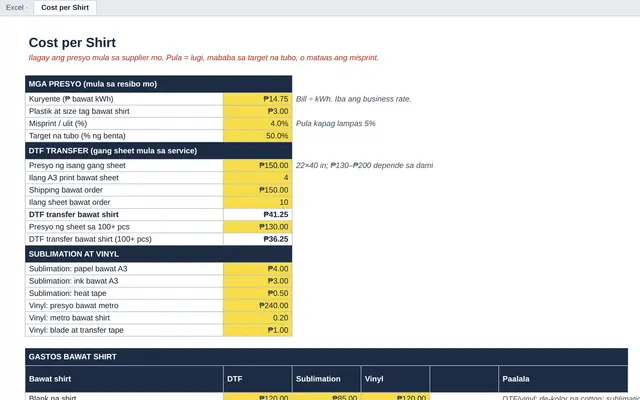This screenshot has width=640, height=400.
Task: Click the Vinyl column header
Action: click(x=395, y=379)
